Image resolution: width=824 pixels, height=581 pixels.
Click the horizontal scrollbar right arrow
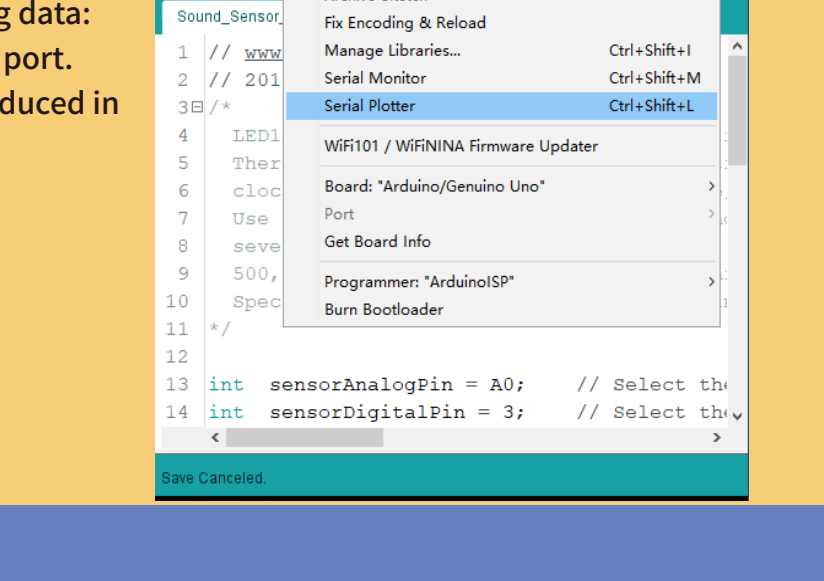[717, 438]
